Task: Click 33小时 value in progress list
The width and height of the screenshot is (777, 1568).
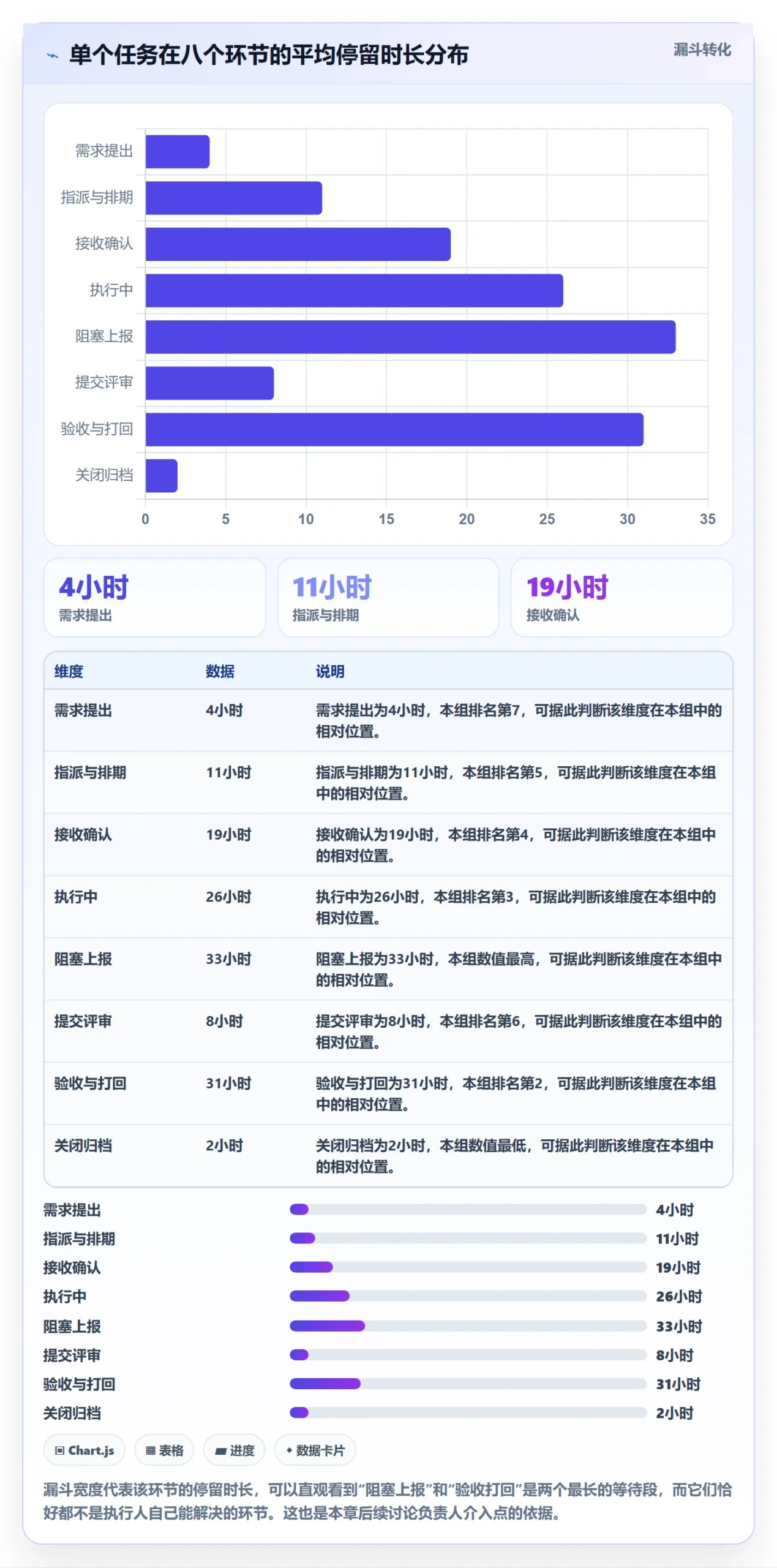Action: point(679,1327)
